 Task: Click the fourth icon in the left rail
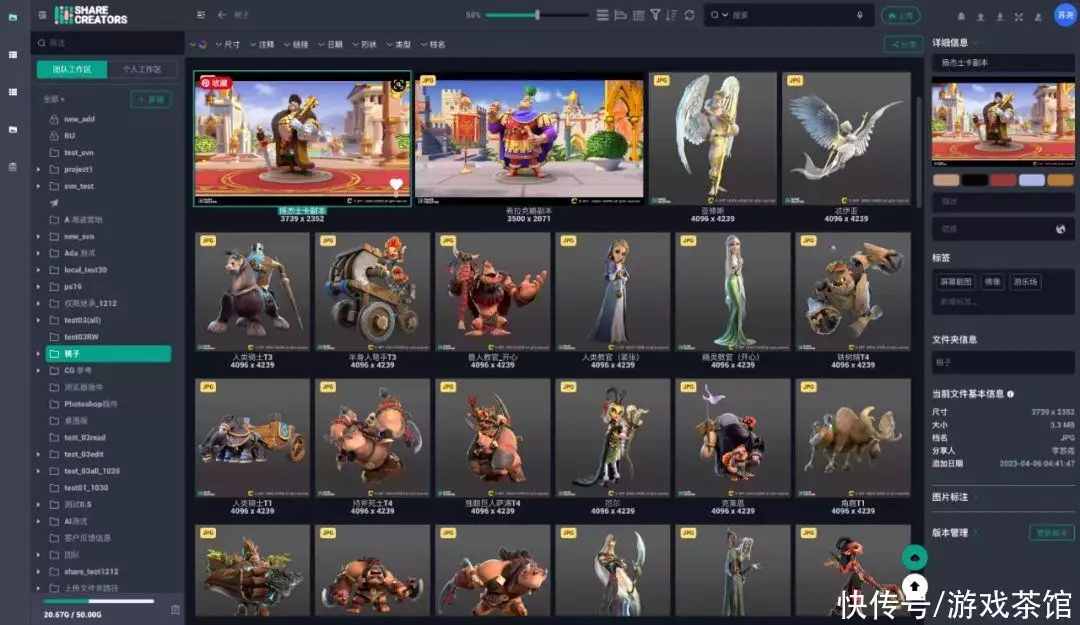coord(13,129)
